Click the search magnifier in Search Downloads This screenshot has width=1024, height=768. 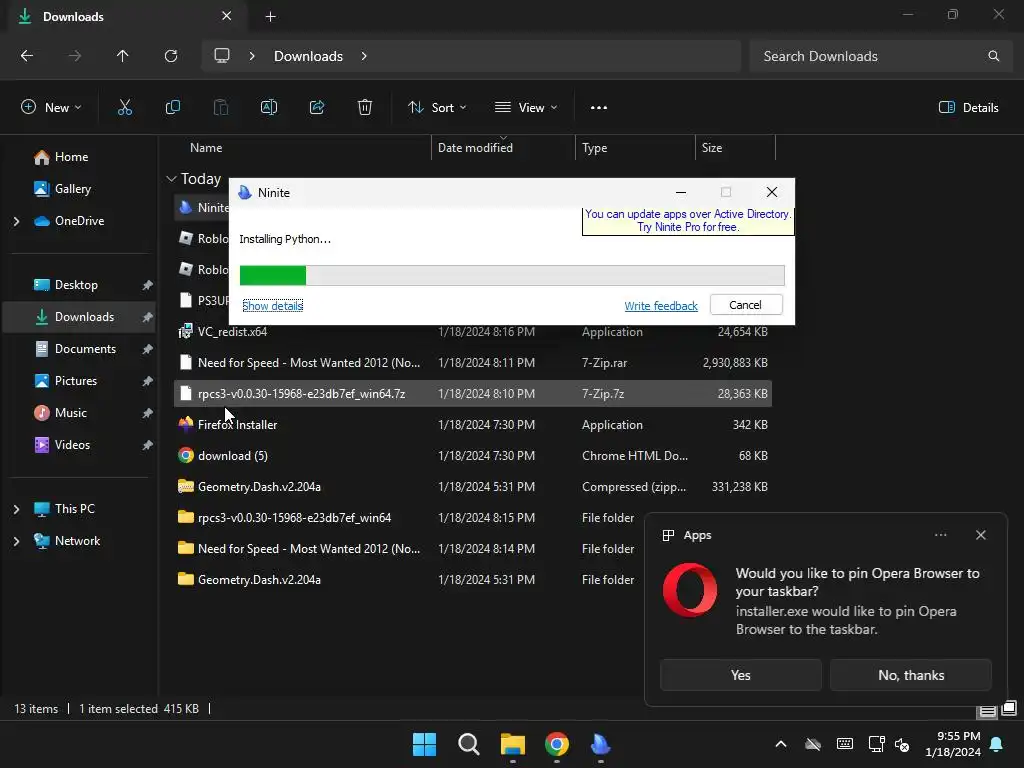point(993,56)
